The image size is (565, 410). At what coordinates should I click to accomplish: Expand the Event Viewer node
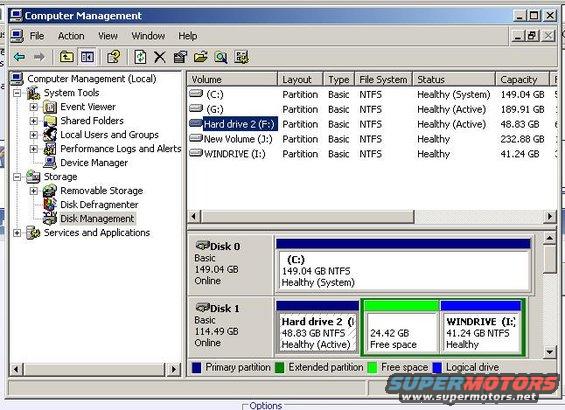[x=34, y=107]
